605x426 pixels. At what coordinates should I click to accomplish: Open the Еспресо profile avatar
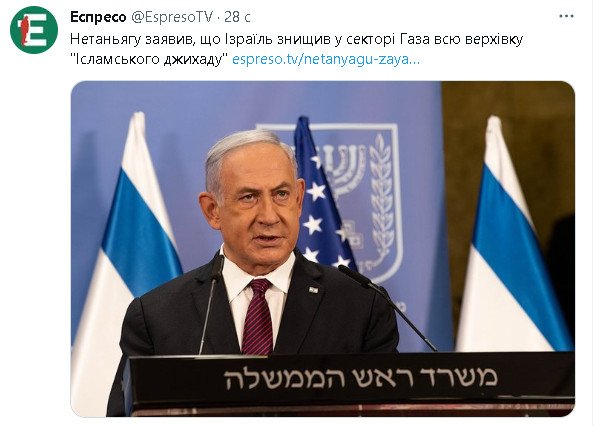click(x=34, y=30)
